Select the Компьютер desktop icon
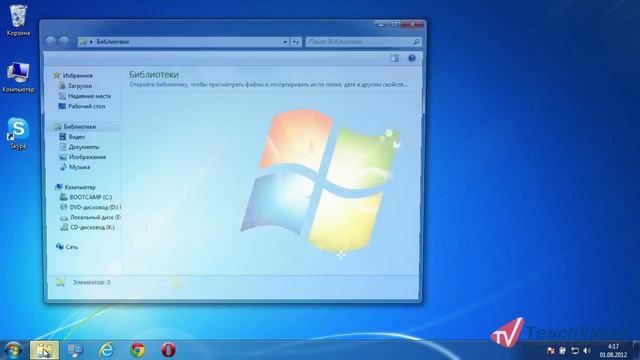 click(18, 78)
